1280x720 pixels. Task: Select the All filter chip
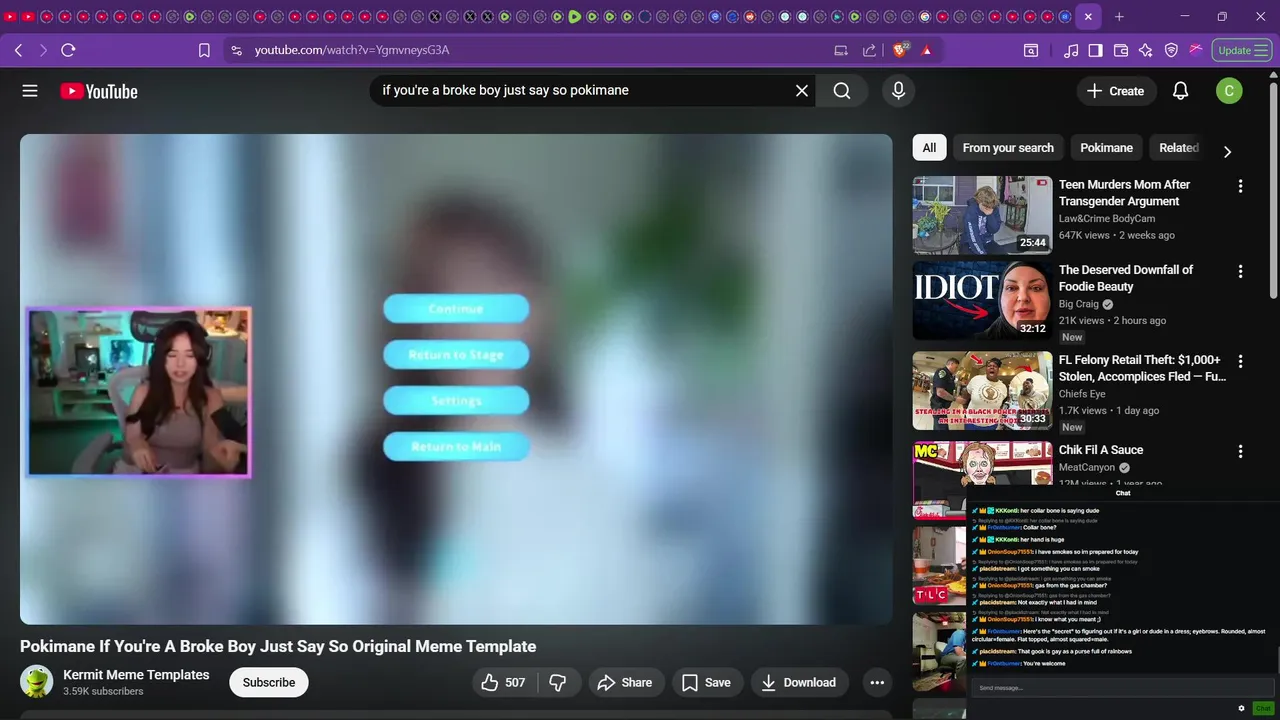pos(929,148)
